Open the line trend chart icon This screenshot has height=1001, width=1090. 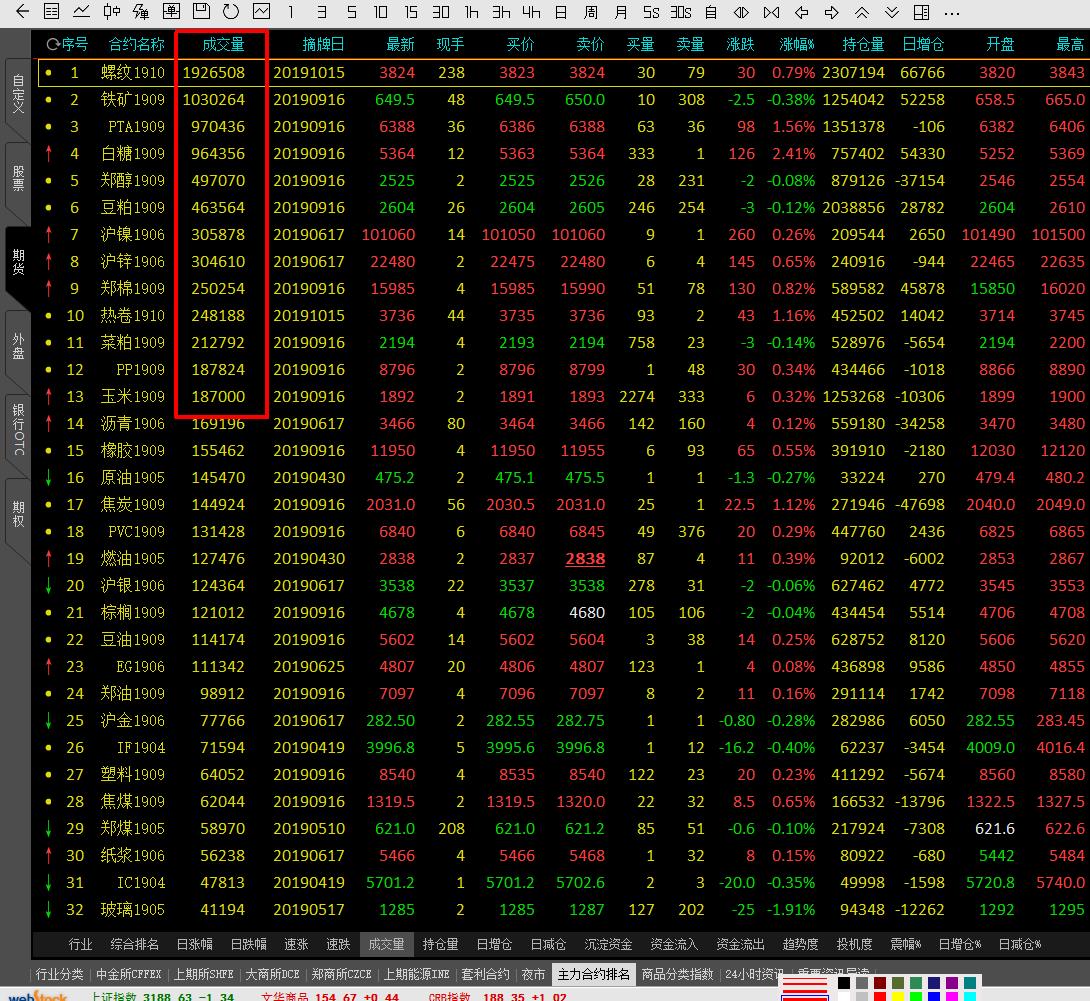tap(81, 12)
